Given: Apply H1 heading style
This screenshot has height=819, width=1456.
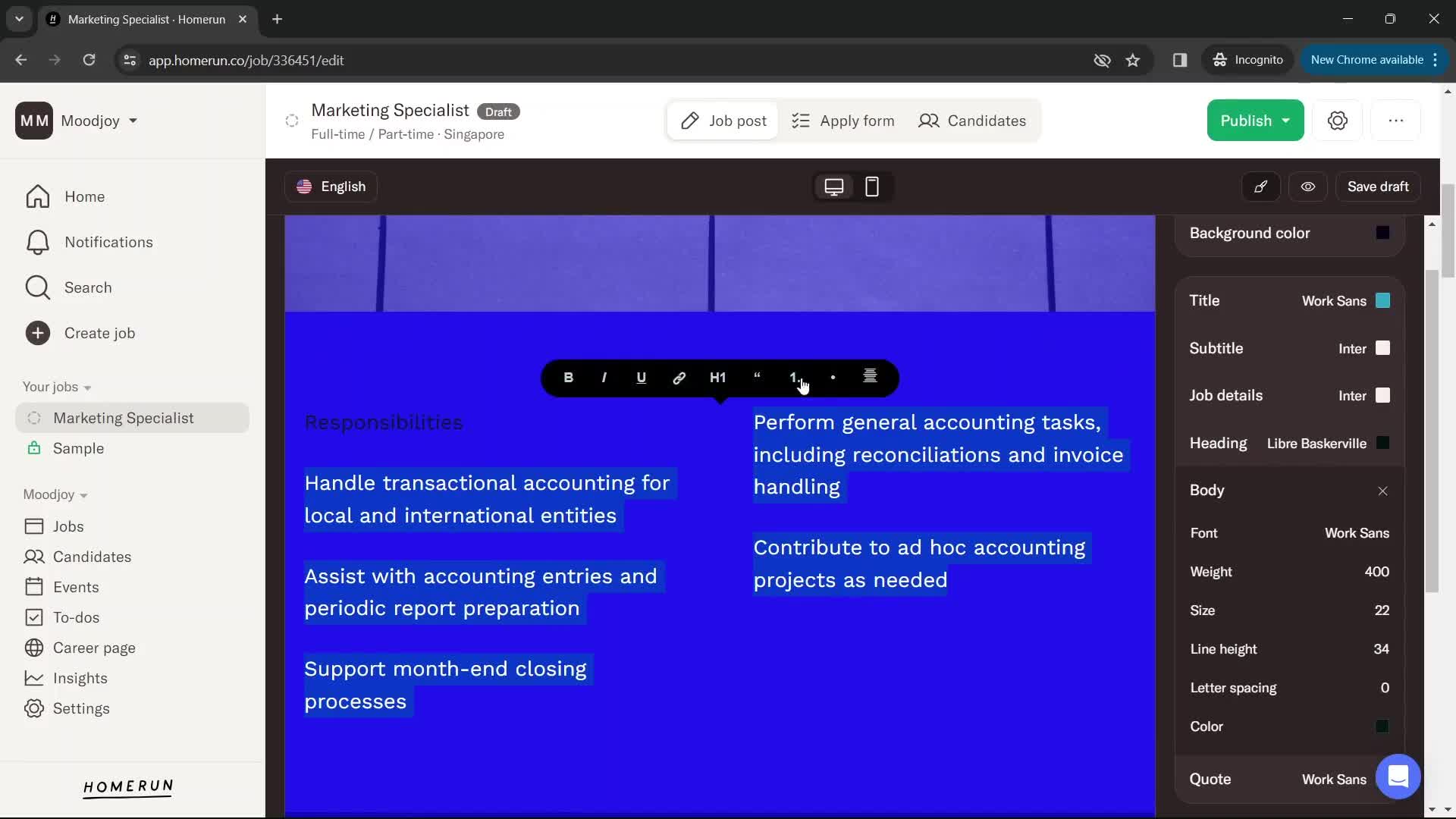Looking at the screenshot, I should pos(718,378).
